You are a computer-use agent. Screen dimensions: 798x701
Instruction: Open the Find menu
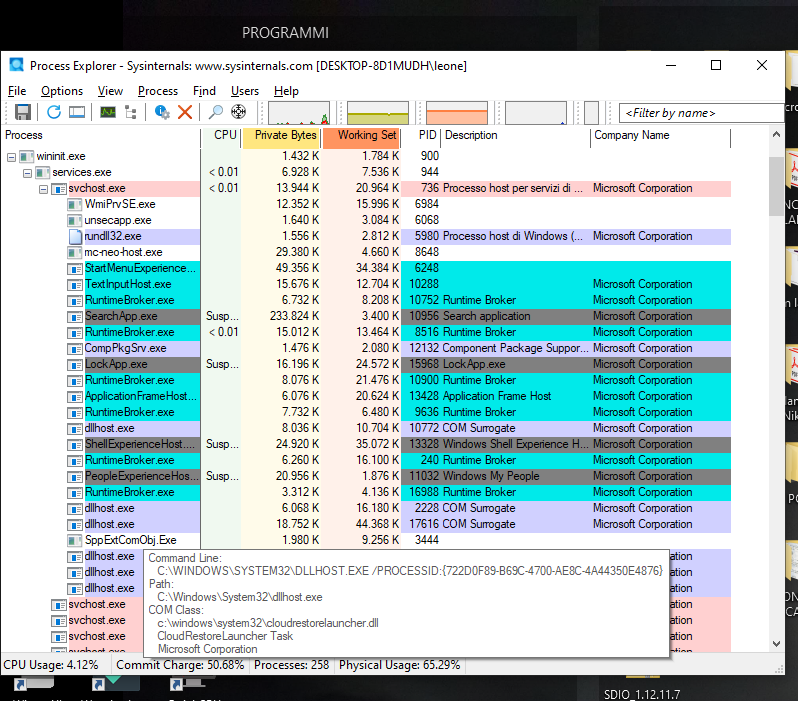coord(204,91)
